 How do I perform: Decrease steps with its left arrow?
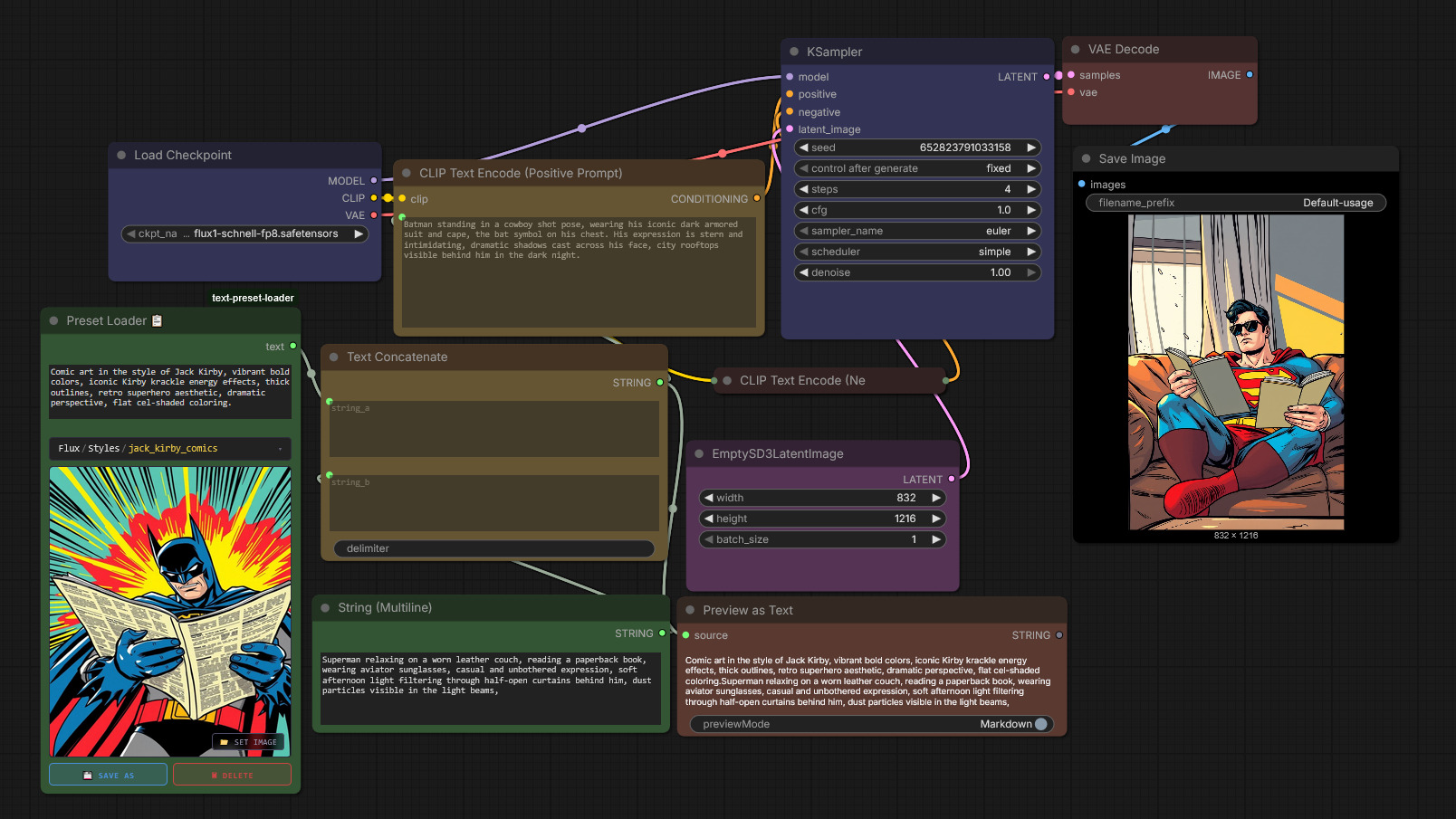pyautogui.click(x=804, y=189)
